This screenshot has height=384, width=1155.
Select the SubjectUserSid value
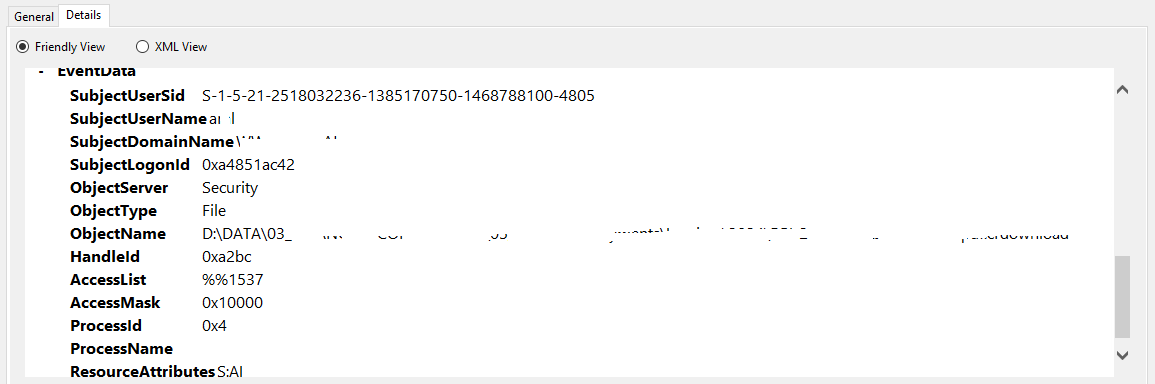398,96
